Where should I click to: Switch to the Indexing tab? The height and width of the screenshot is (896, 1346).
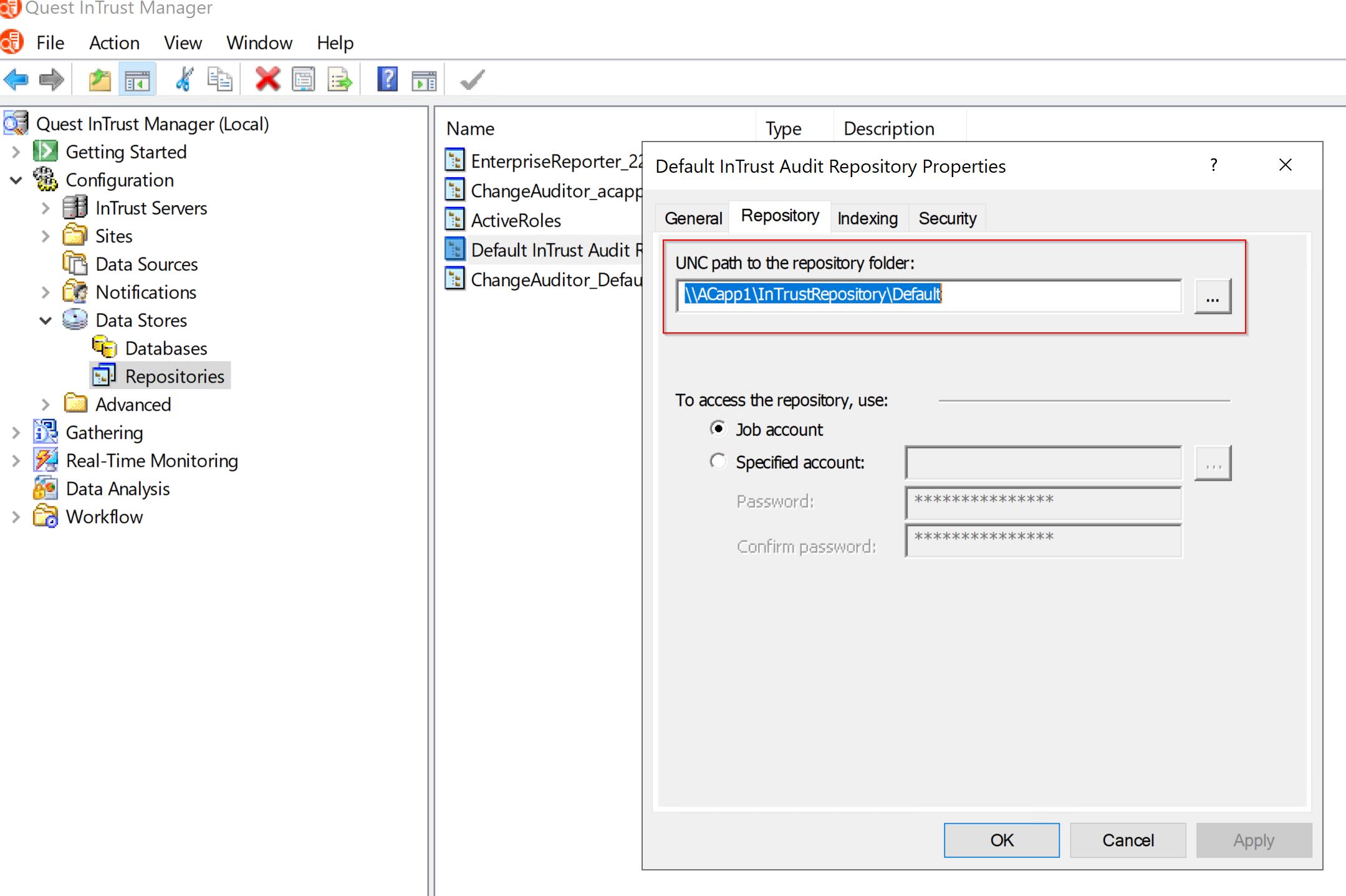pyautogui.click(x=867, y=218)
